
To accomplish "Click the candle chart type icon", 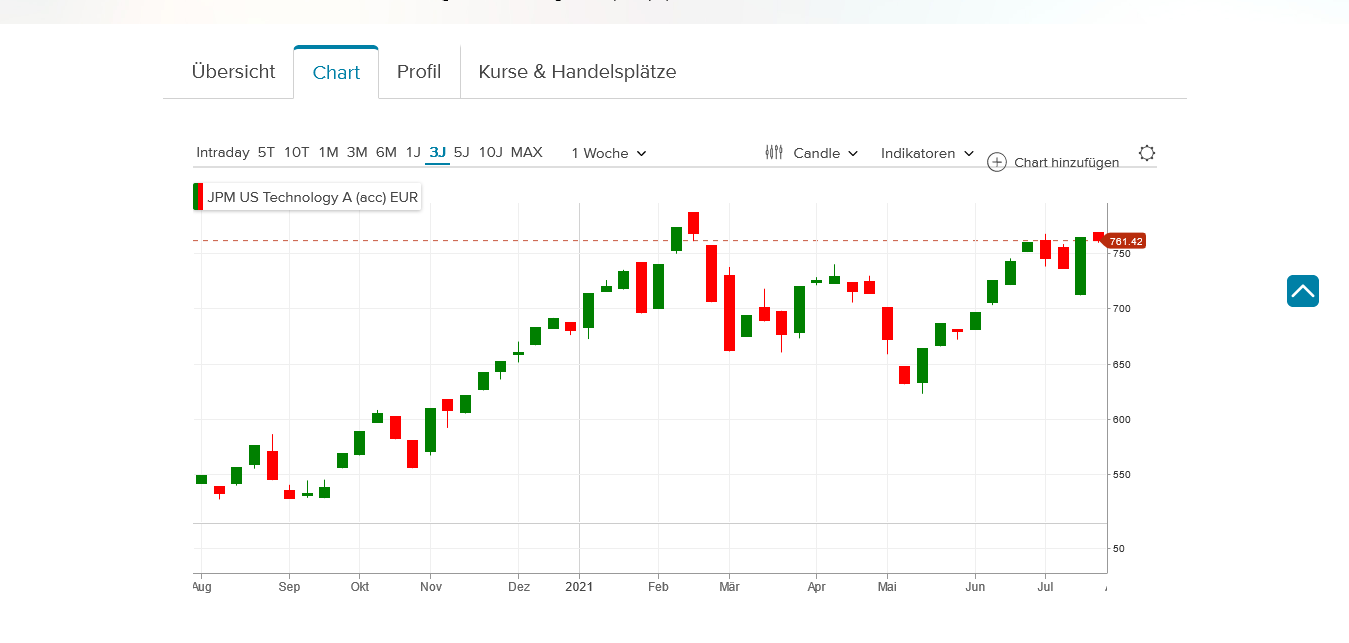I will [774, 153].
